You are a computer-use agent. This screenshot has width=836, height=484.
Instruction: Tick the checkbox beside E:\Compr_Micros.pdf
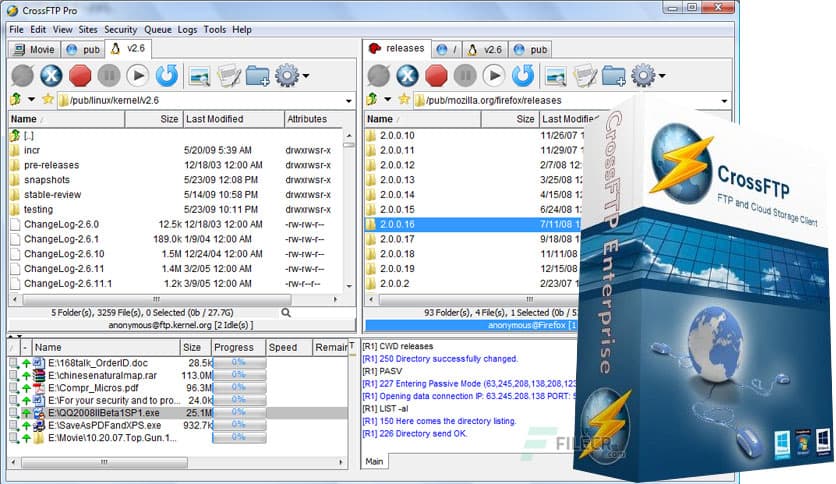pyautogui.click(x=14, y=388)
